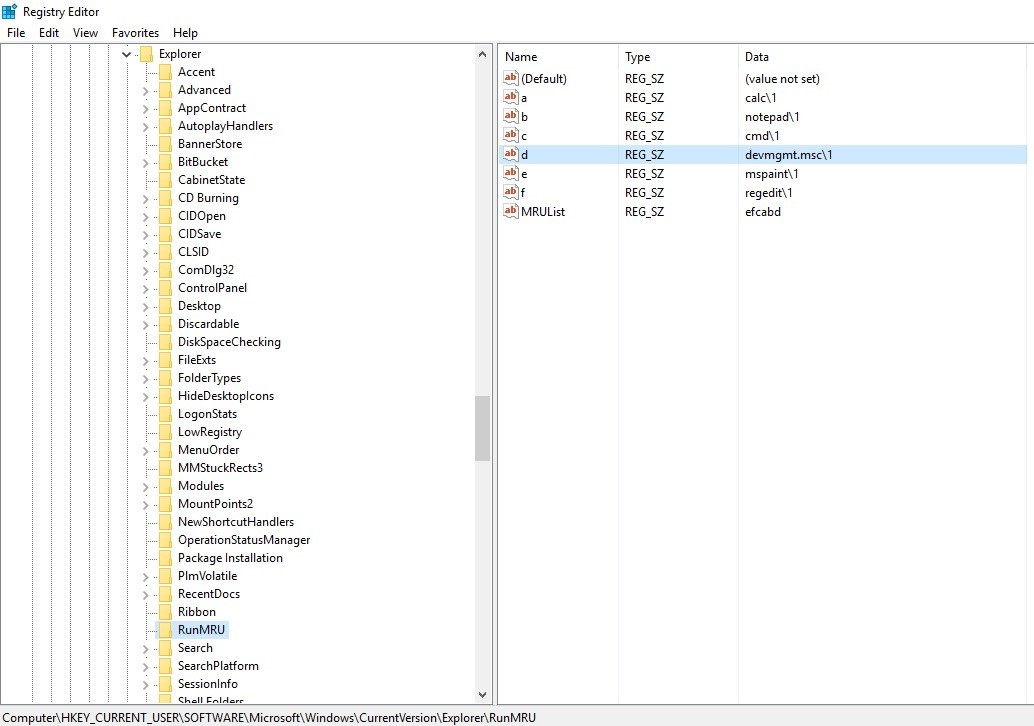Click the folder icon beside RecentDocs
The height and width of the screenshot is (726, 1034).
click(x=165, y=594)
